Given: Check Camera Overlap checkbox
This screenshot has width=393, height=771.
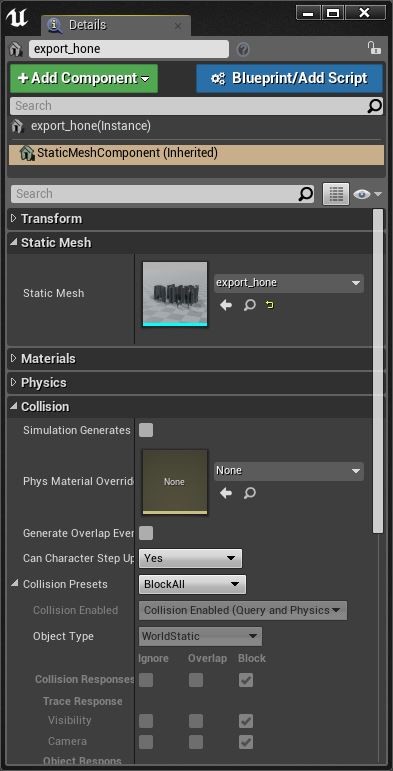Looking at the screenshot, I should tap(196, 742).
